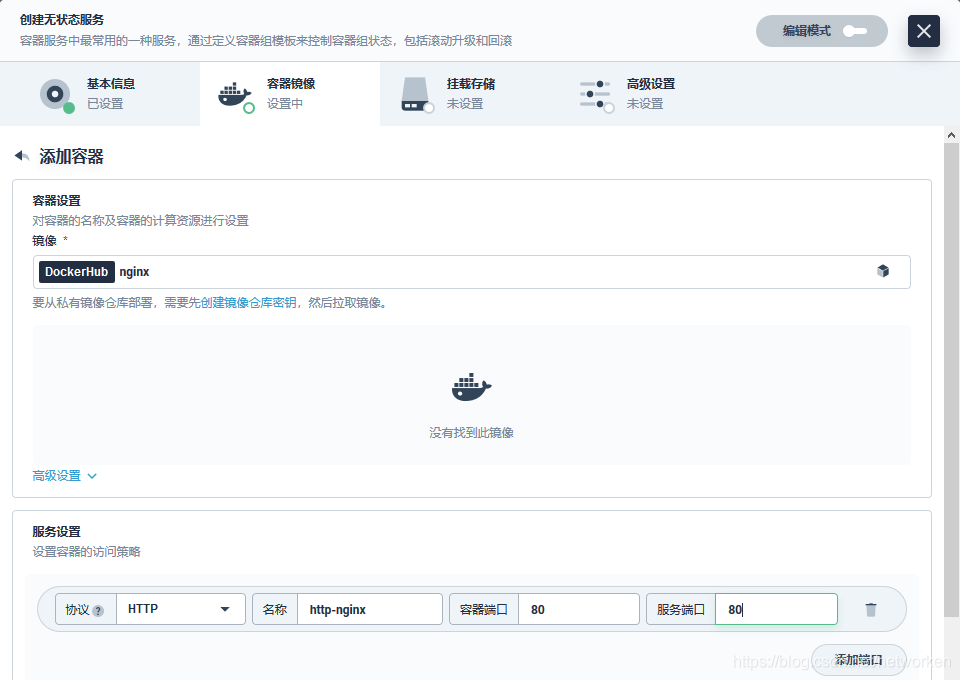The width and height of the screenshot is (960, 680).
Task: Click the 容器端口 field showing 80
Action: [579, 609]
